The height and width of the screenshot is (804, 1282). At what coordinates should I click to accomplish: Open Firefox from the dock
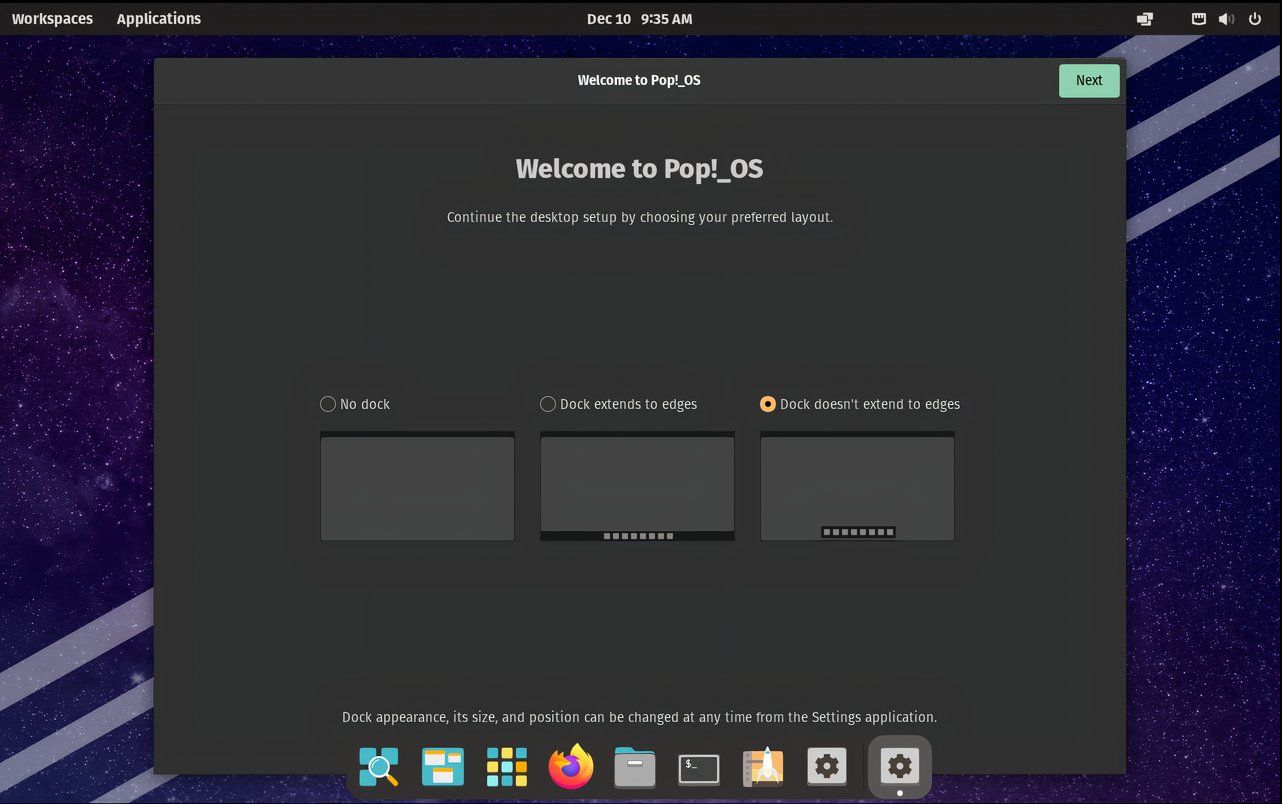click(570, 767)
